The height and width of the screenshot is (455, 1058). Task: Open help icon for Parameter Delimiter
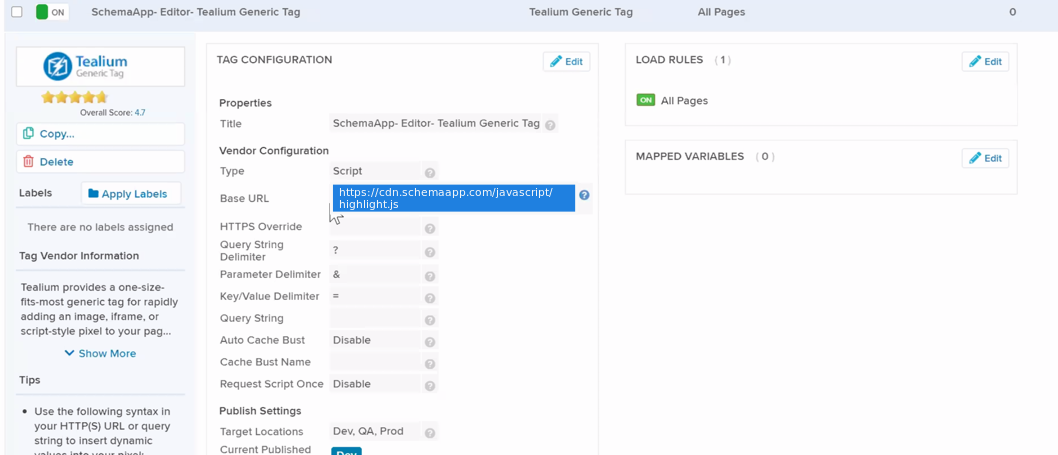point(430,276)
